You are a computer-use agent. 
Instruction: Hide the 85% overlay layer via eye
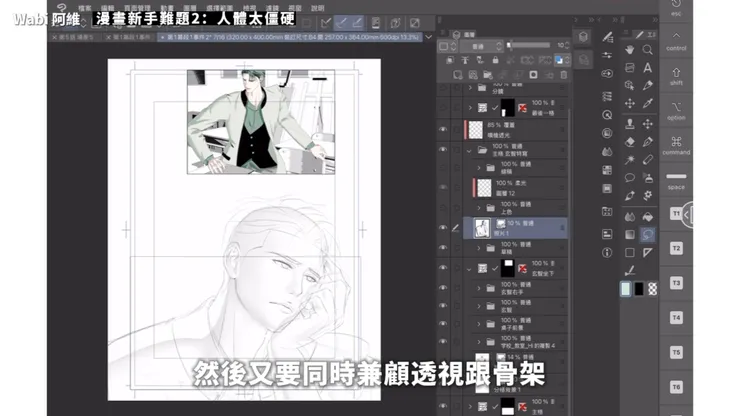point(443,129)
